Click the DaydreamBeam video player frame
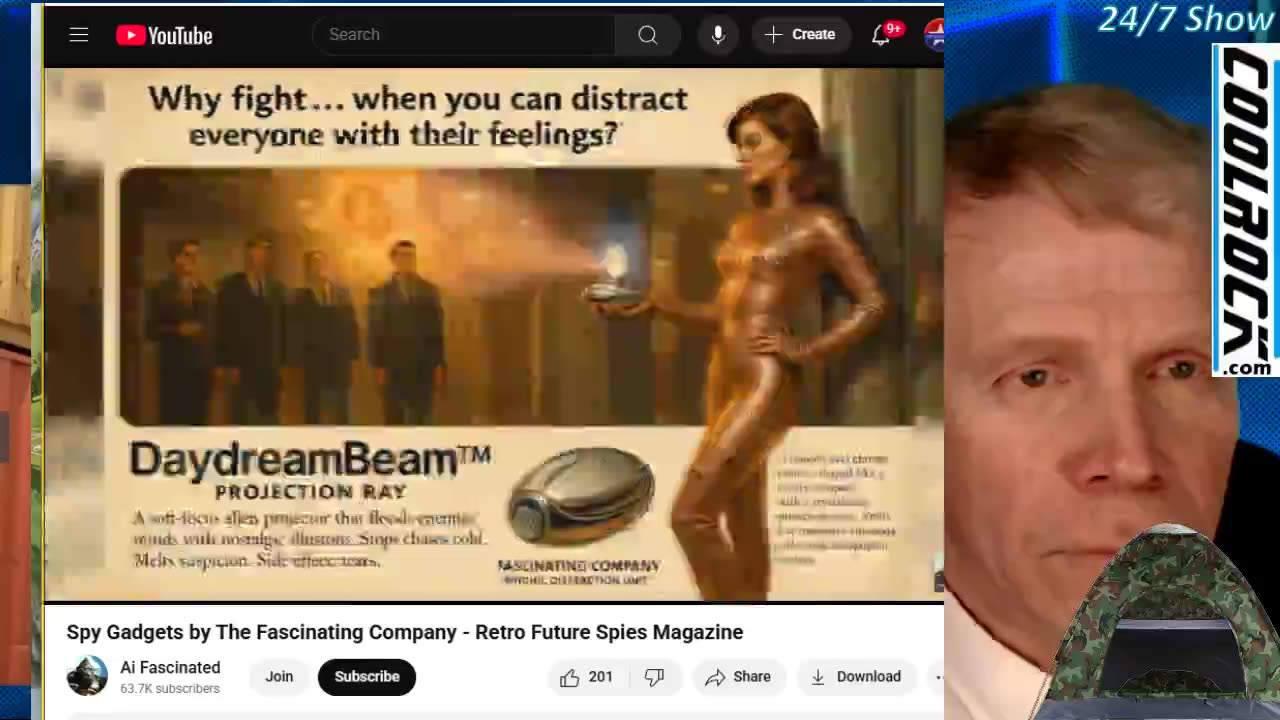This screenshot has height=720, width=1280. [x=494, y=335]
